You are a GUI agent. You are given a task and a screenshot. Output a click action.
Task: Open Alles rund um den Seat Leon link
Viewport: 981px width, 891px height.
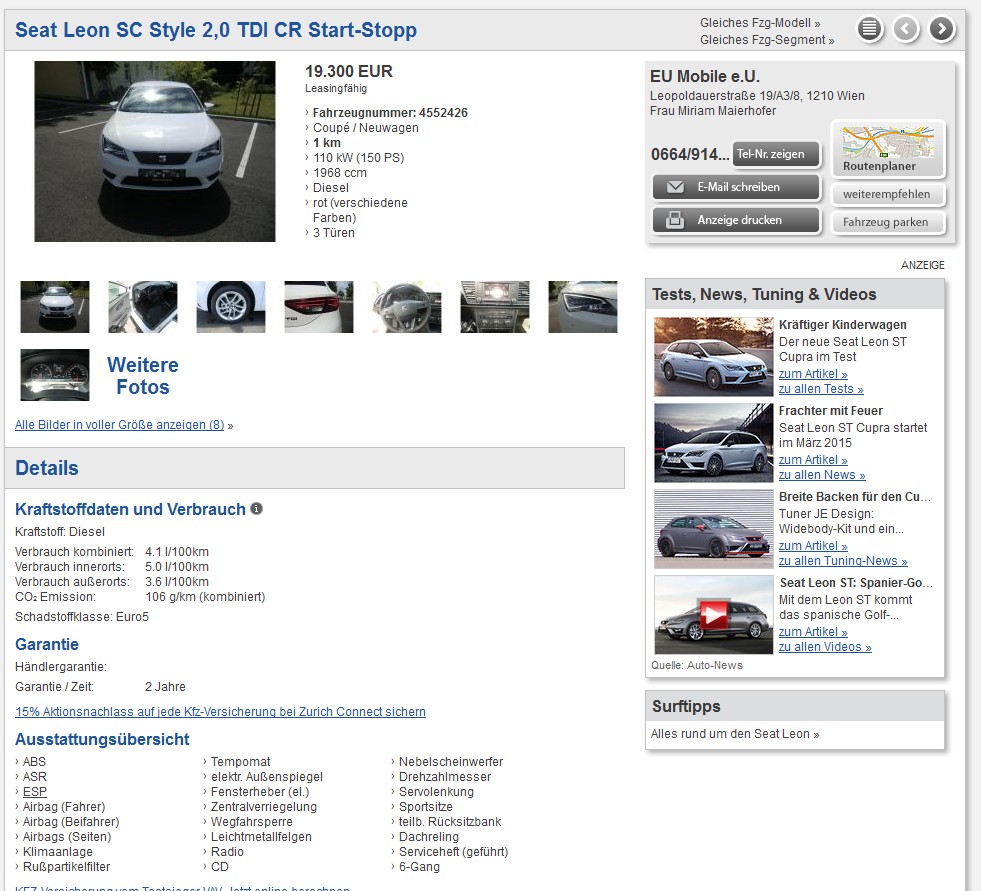coord(734,733)
